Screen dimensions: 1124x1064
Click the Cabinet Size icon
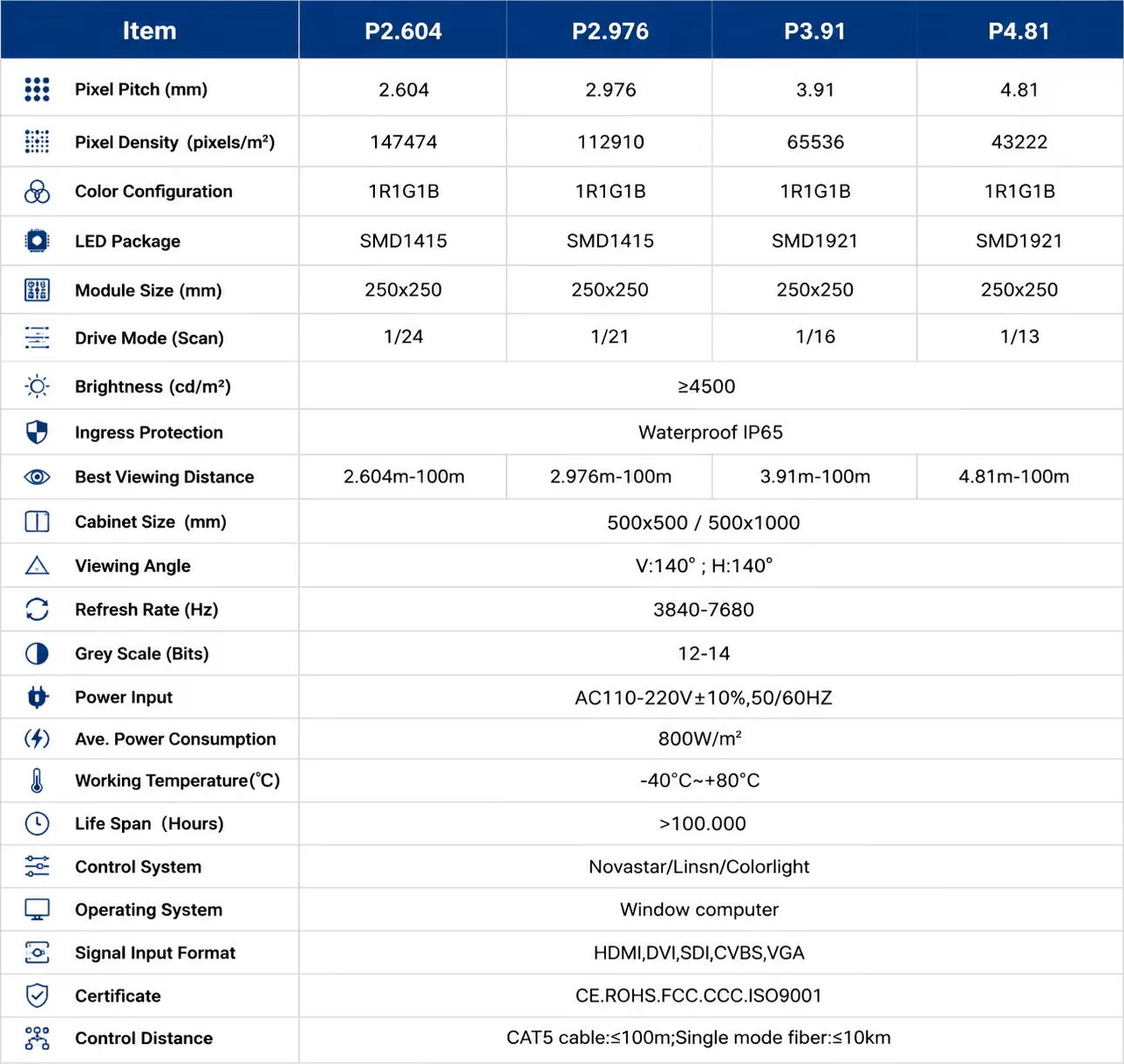[37, 522]
